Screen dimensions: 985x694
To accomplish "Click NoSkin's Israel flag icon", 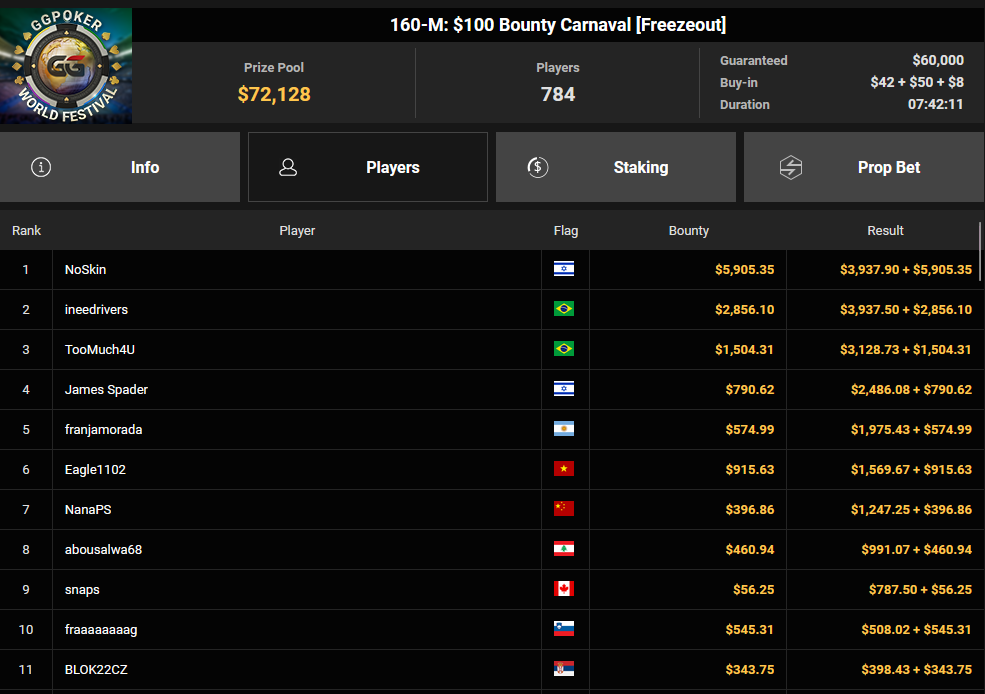I will click(563, 269).
